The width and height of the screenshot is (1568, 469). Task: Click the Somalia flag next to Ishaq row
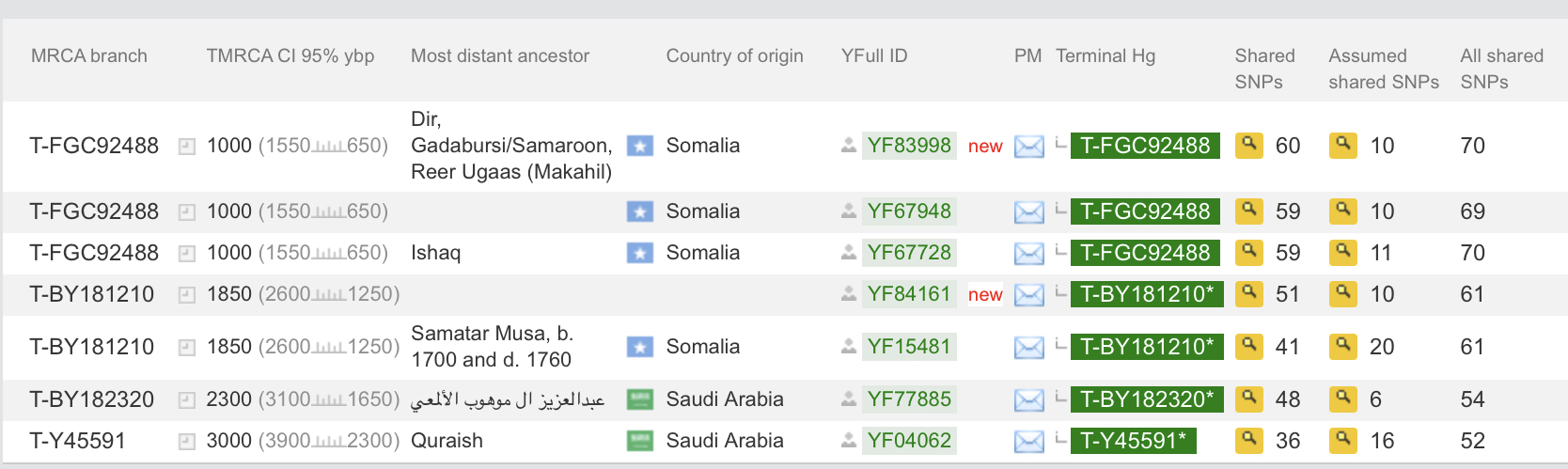[x=640, y=253]
